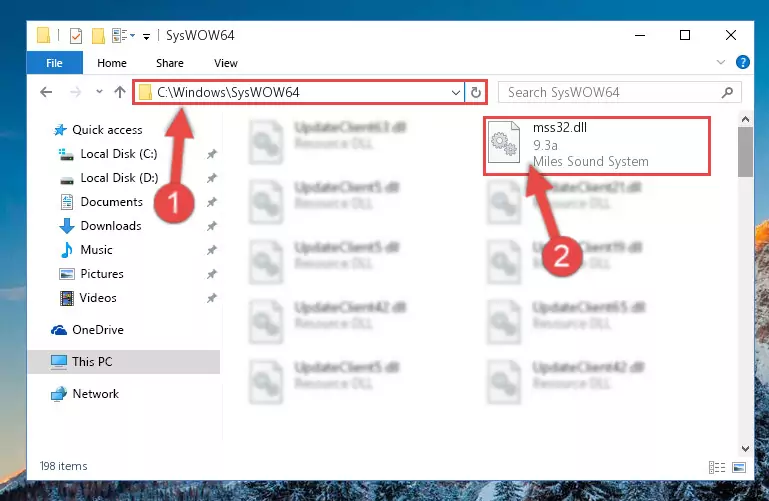Click the pin icon next to Music
This screenshot has height=501, width=769.
click(211, 250)
